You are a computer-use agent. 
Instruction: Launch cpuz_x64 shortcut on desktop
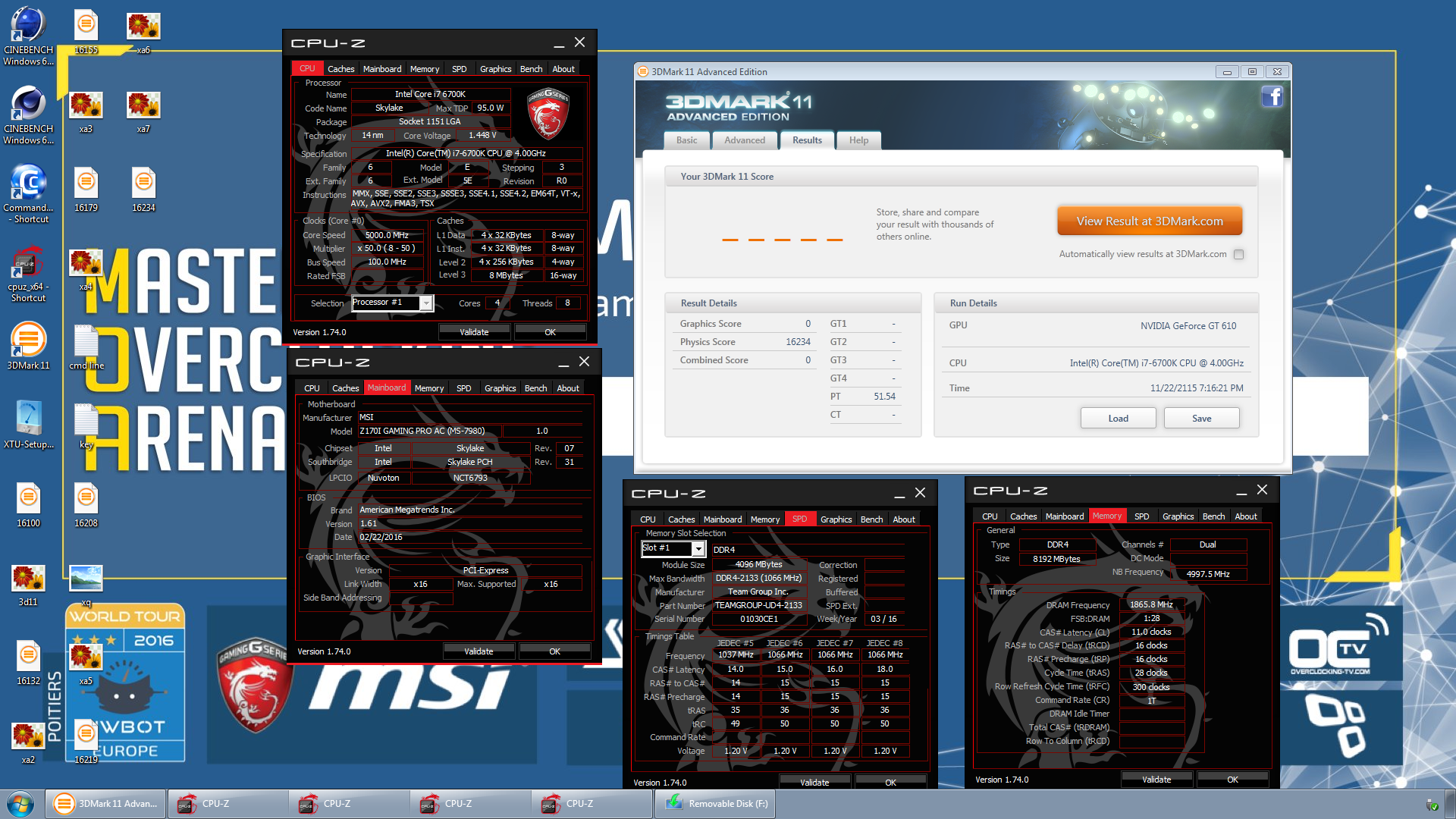pyautogui.click(x=28, y=273)
